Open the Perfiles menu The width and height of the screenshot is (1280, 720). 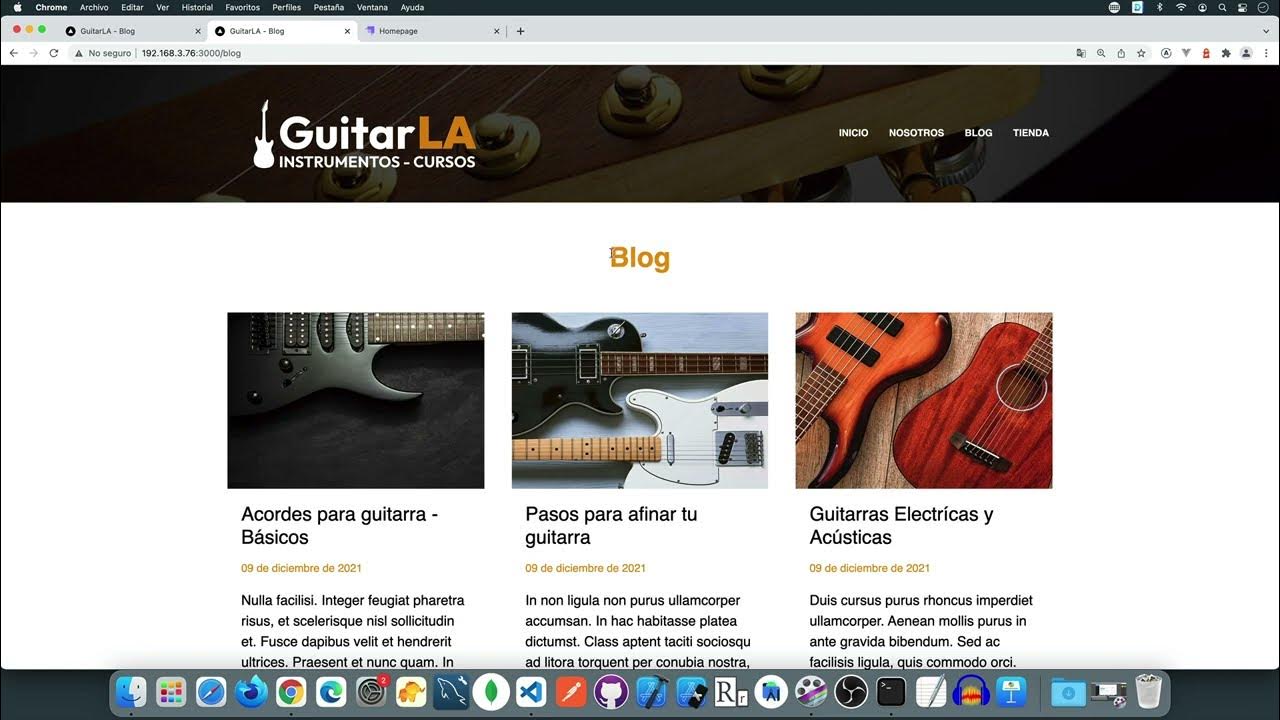286,7
